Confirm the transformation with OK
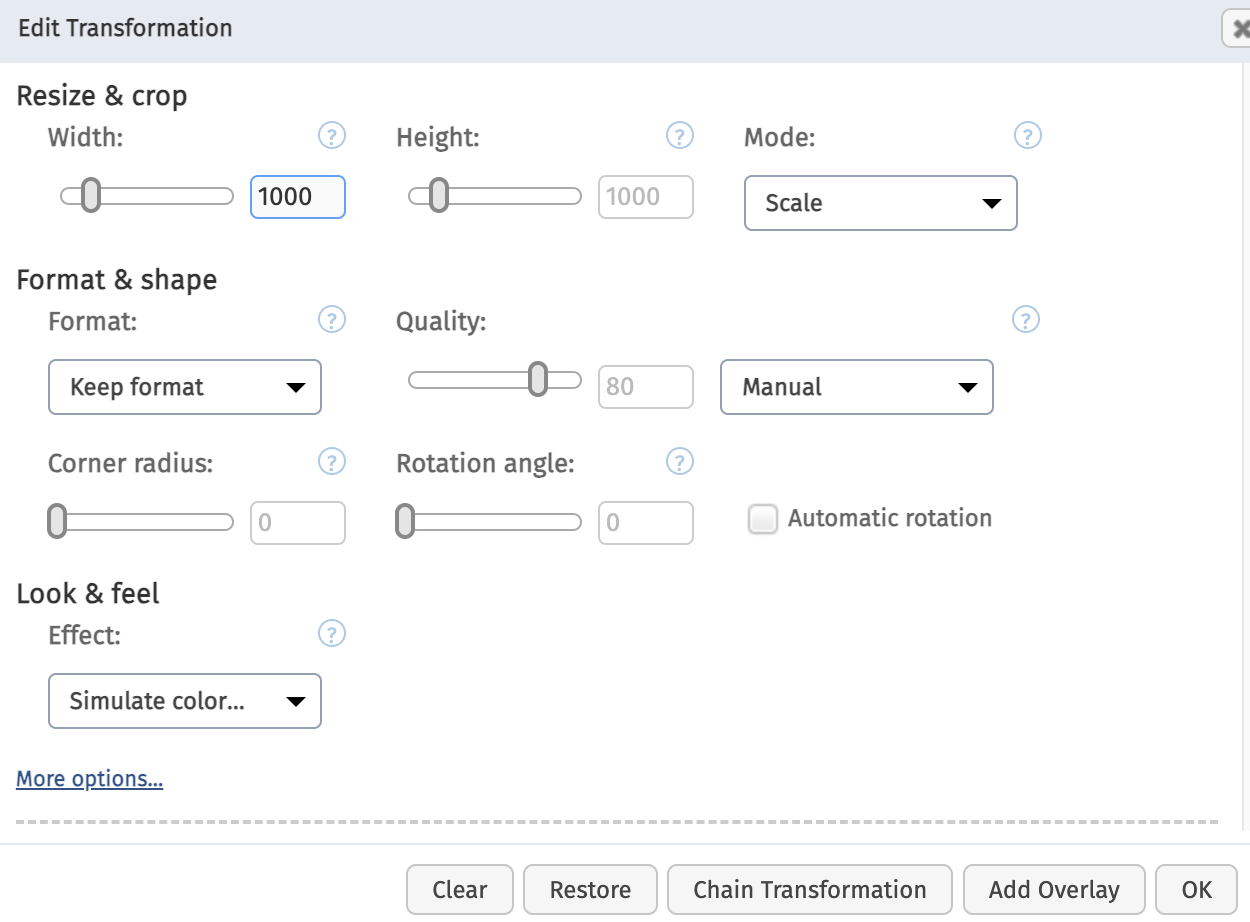This screenshot has height=922, width=1250. 1196,890
